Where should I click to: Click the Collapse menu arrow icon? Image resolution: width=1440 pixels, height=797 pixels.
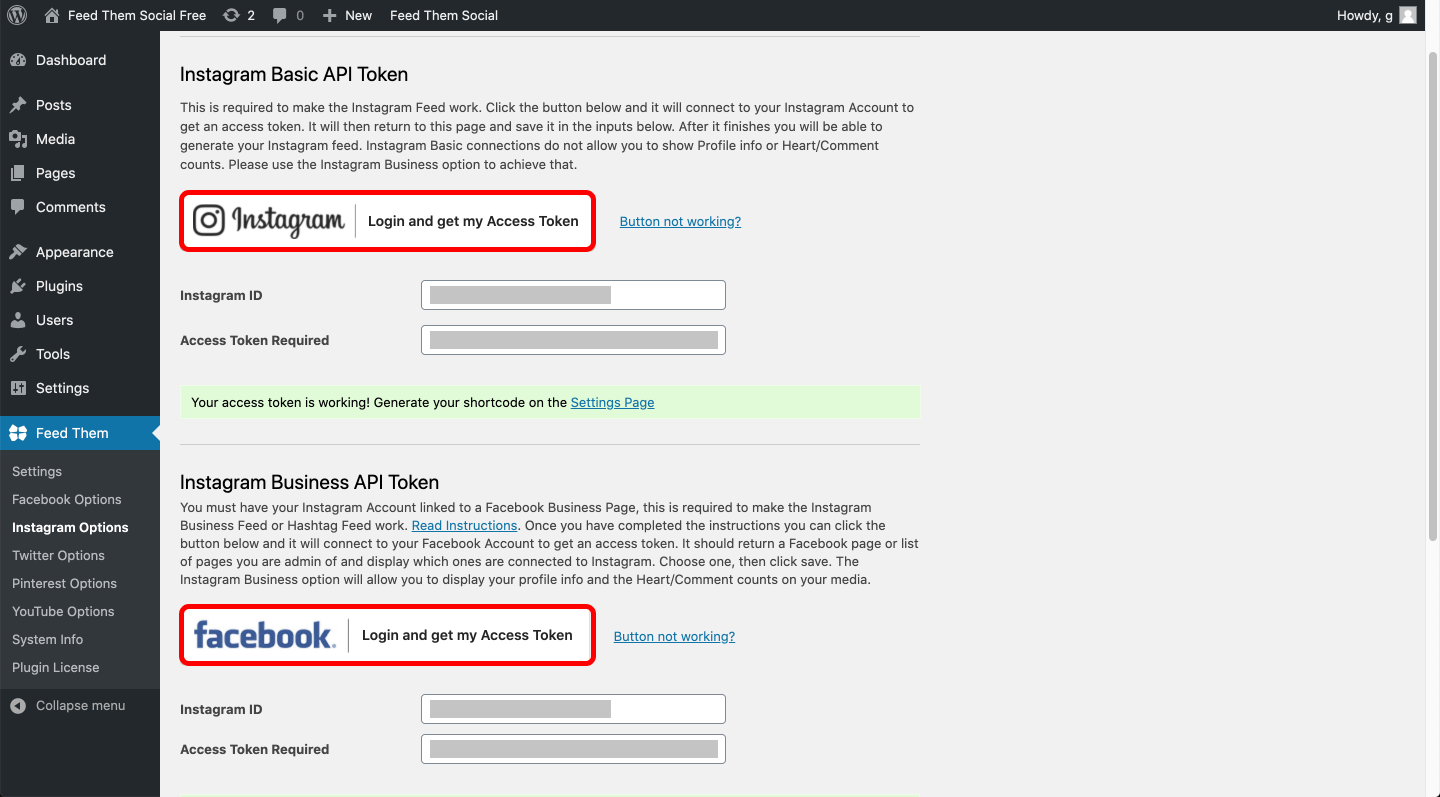tap(18, 705)
